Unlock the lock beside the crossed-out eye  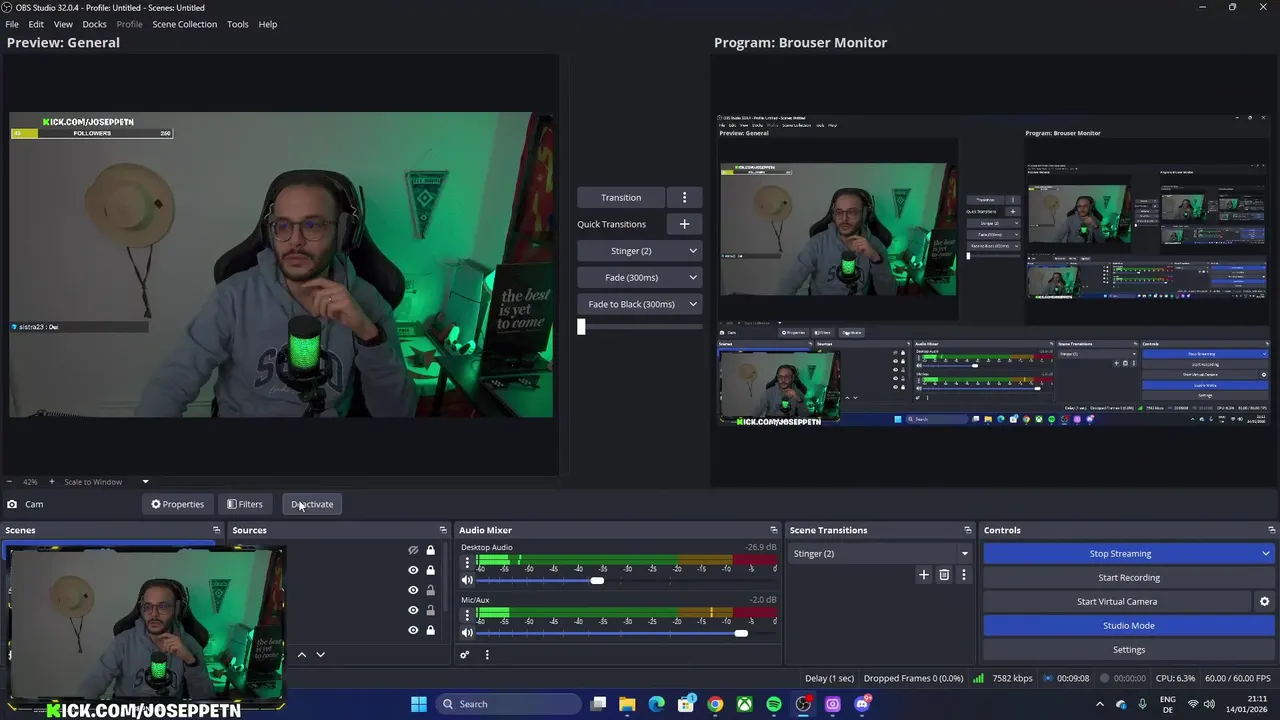pos(431,550)
